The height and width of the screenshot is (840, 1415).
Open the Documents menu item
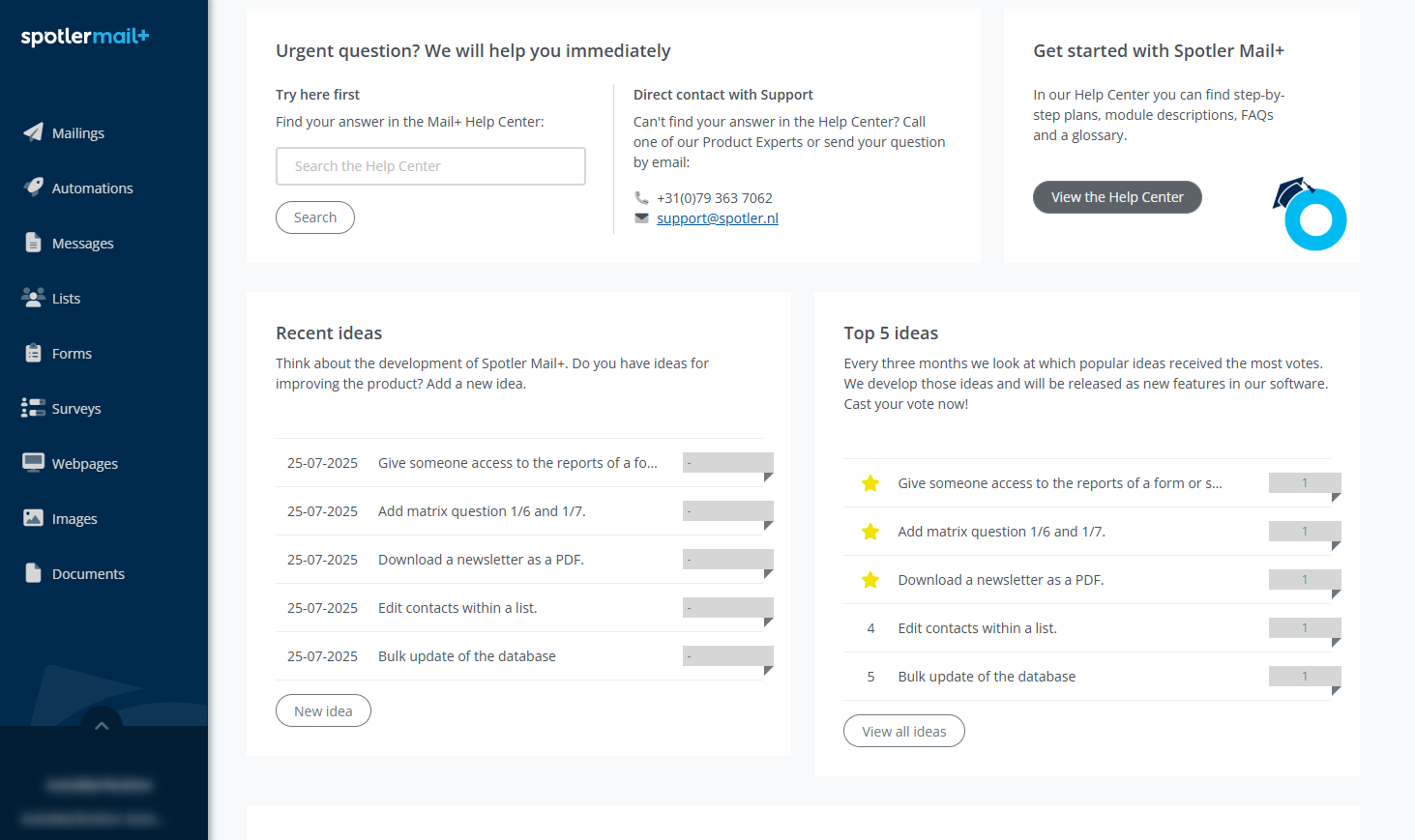pos(88,574)
